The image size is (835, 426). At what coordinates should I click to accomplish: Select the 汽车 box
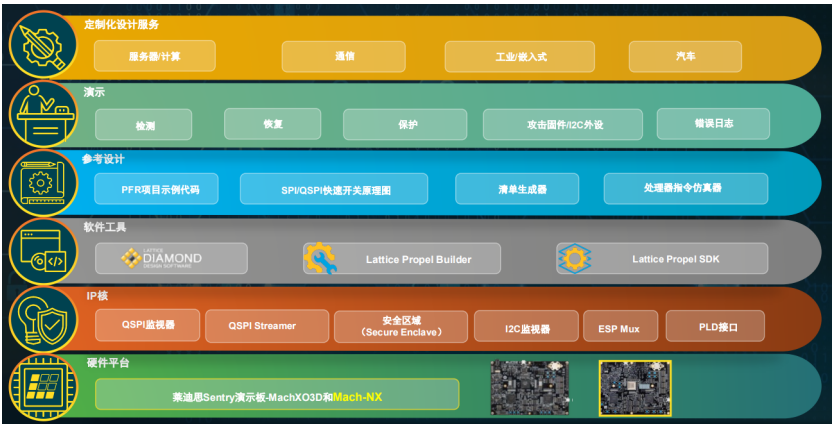[685, 56]
